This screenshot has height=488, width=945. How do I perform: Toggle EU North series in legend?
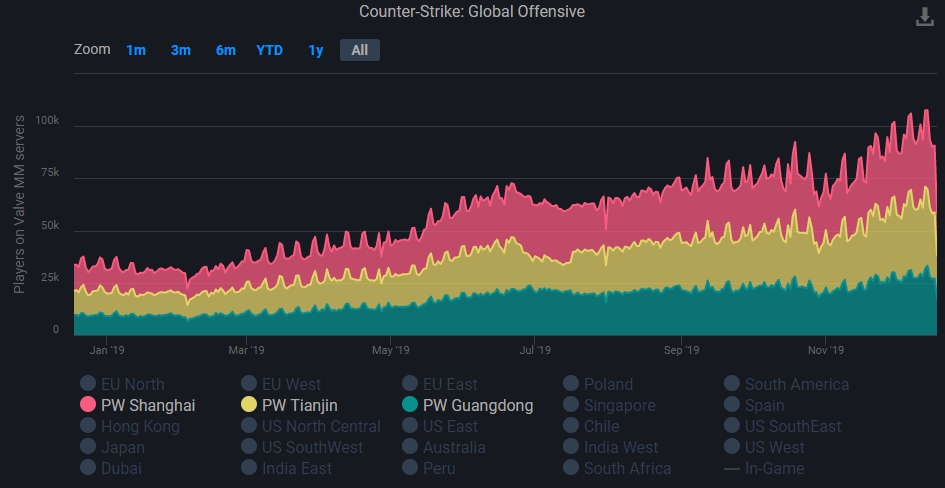pyautogui.click(x=122, y=384)
